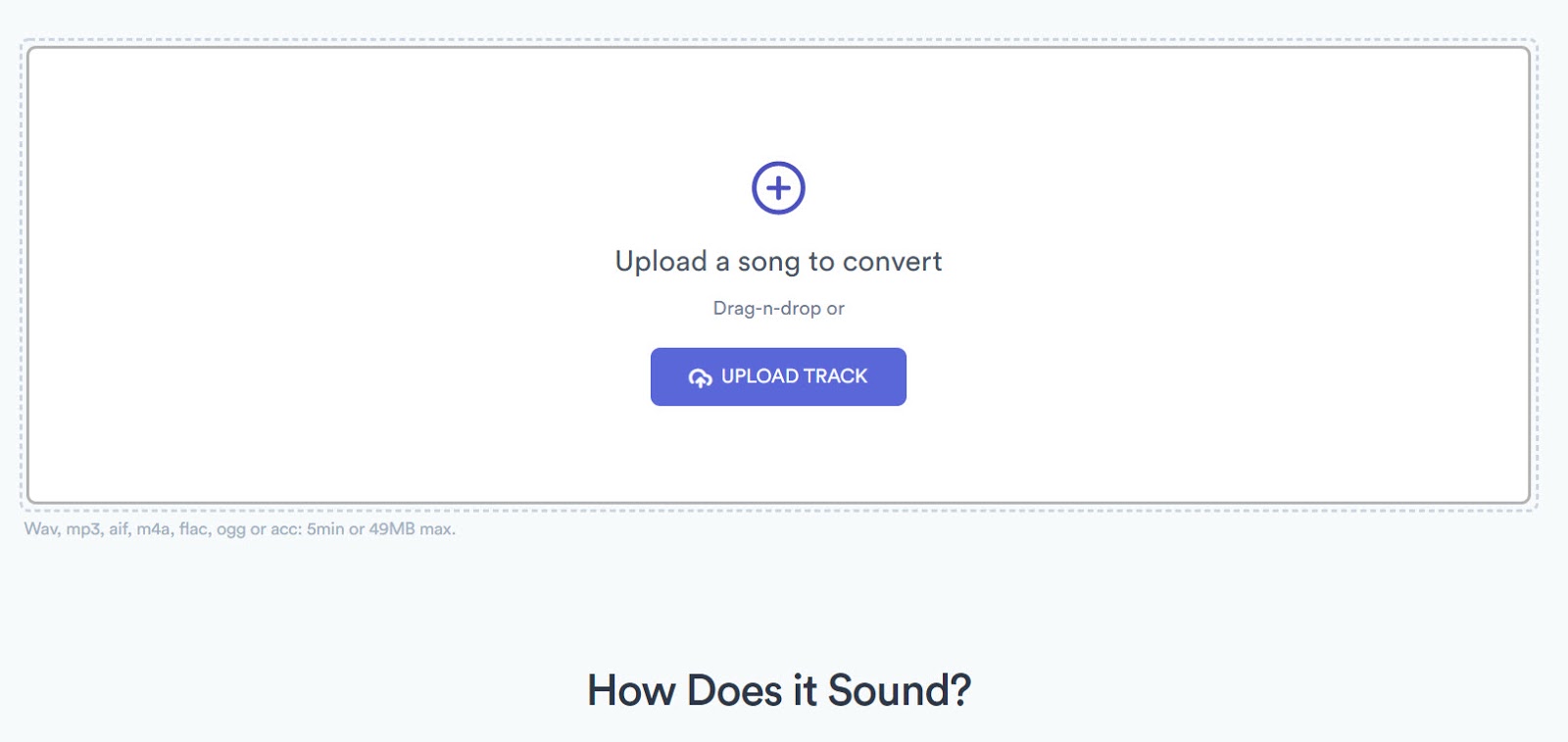Viewport: 1568px width, 742px height.
Task: Click "mp3" in the supported formats note
Action: 83,529
